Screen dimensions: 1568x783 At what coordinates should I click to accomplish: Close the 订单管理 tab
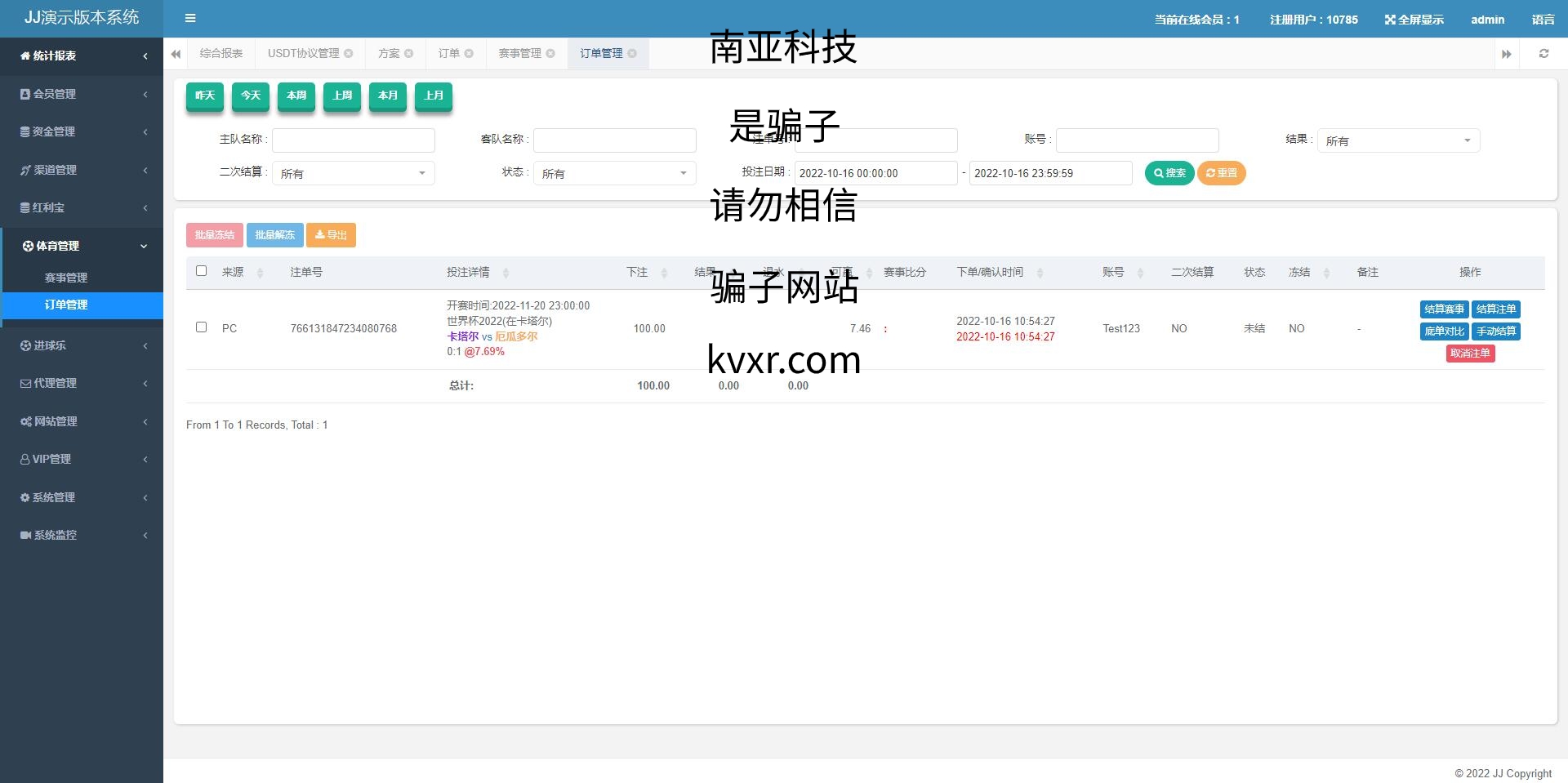pyautogui.click(x=632, y=54)
